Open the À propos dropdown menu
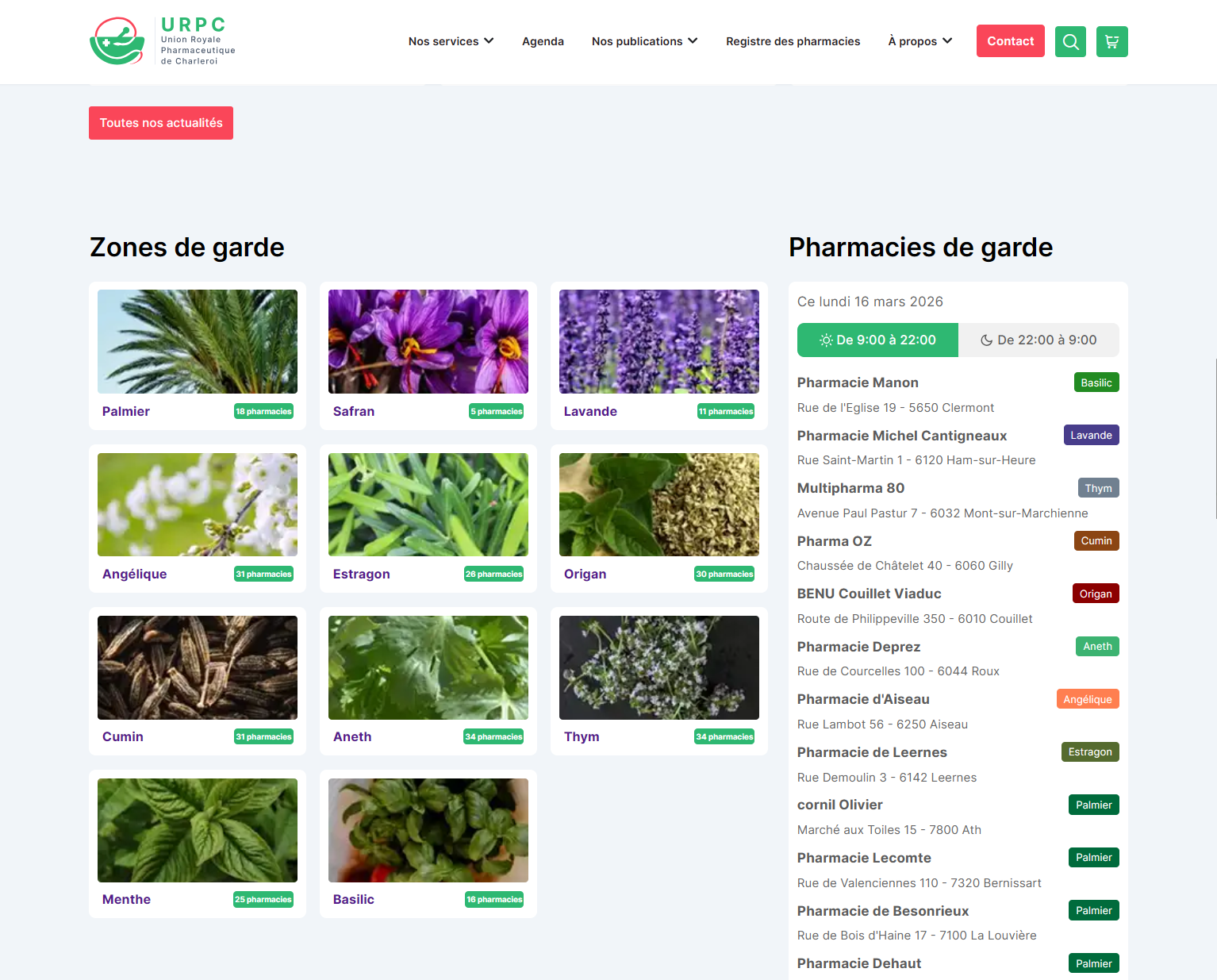 [x=919, y=41]
